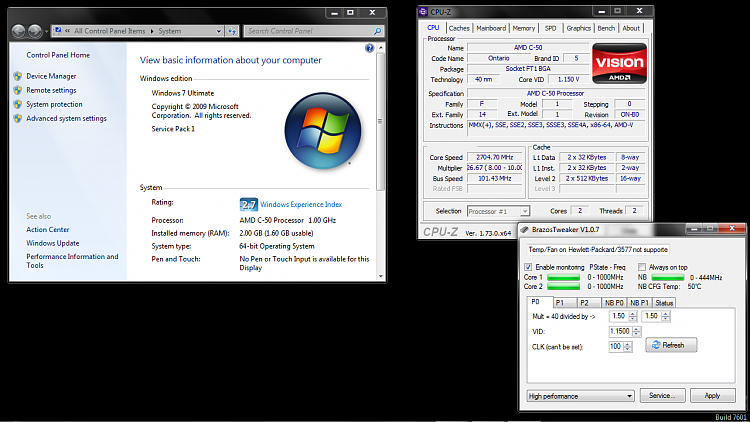Open Performance Information and Tools link

72,261
